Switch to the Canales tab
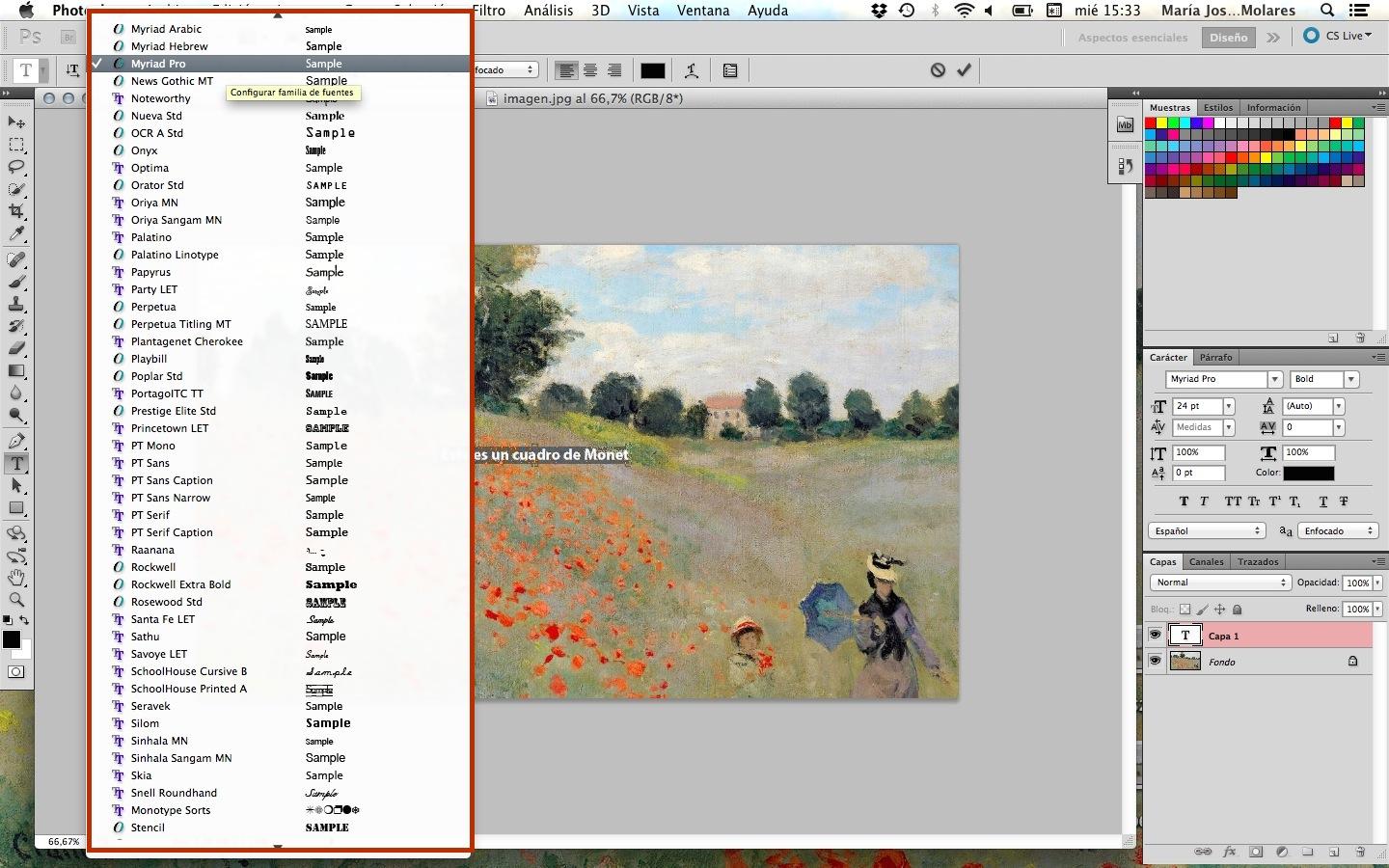This screenshot has width=1389, height=868. pyautogui.click(x=1206, y=561)
